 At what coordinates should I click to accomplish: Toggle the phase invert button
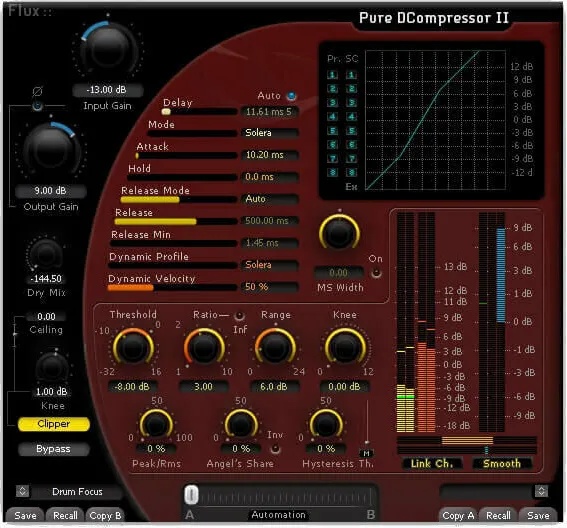pyautogui.click(x=37, y=106)
